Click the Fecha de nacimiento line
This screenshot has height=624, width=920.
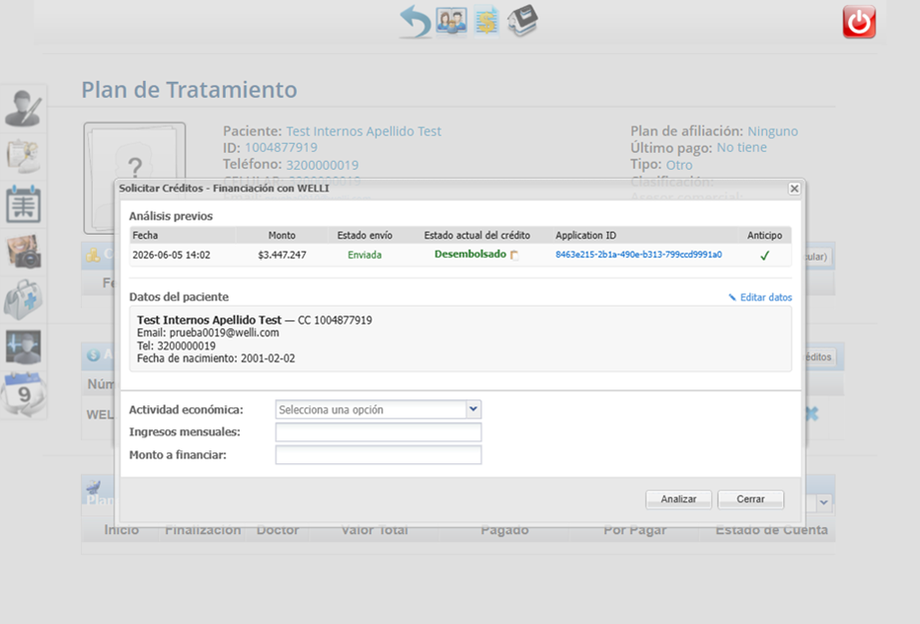216,358
